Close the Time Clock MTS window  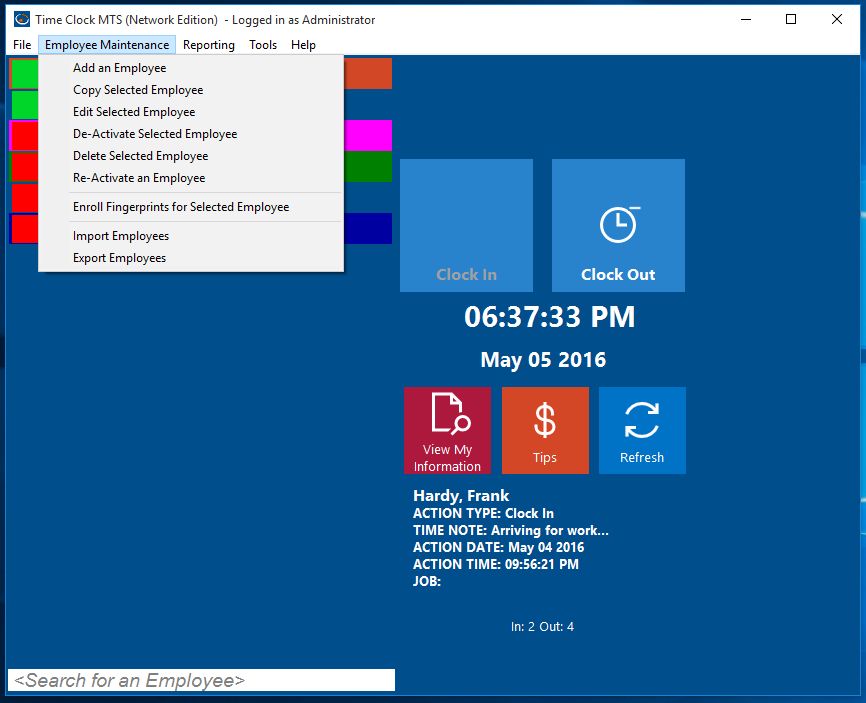[x=837, y=19]
